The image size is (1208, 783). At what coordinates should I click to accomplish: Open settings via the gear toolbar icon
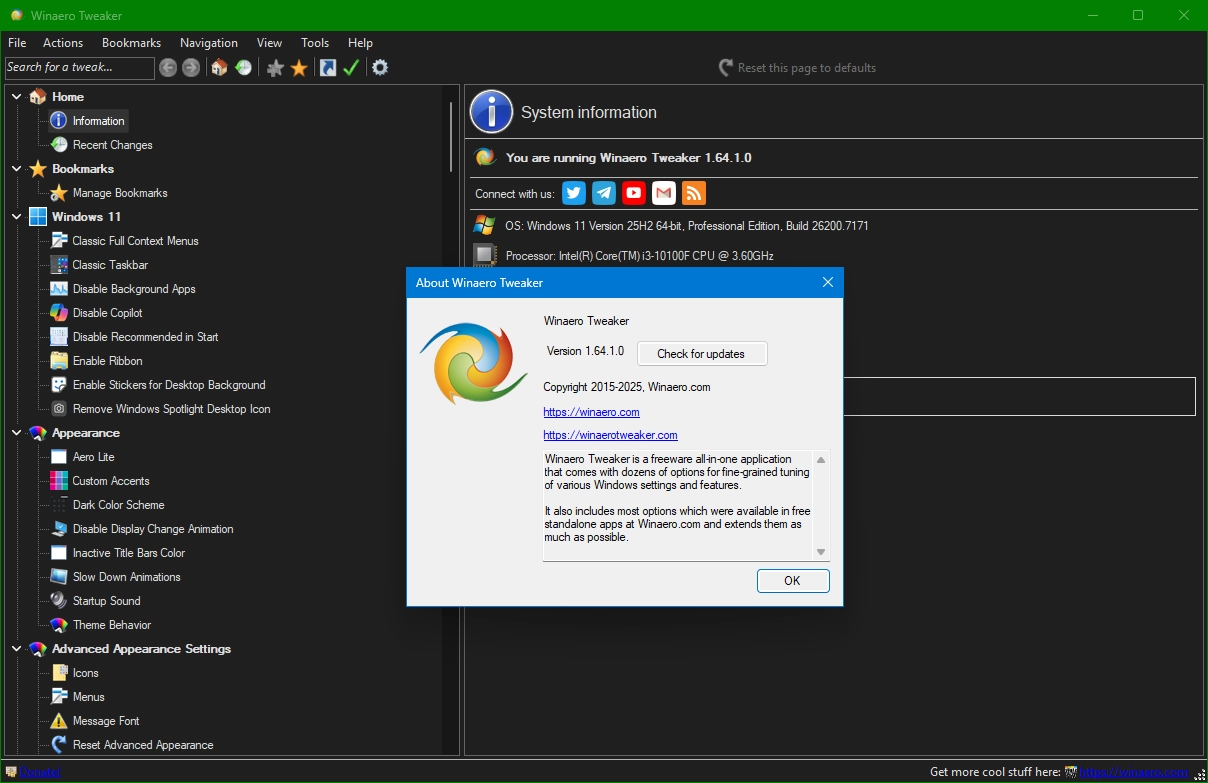pyautogui.click(x=380, y=68)
